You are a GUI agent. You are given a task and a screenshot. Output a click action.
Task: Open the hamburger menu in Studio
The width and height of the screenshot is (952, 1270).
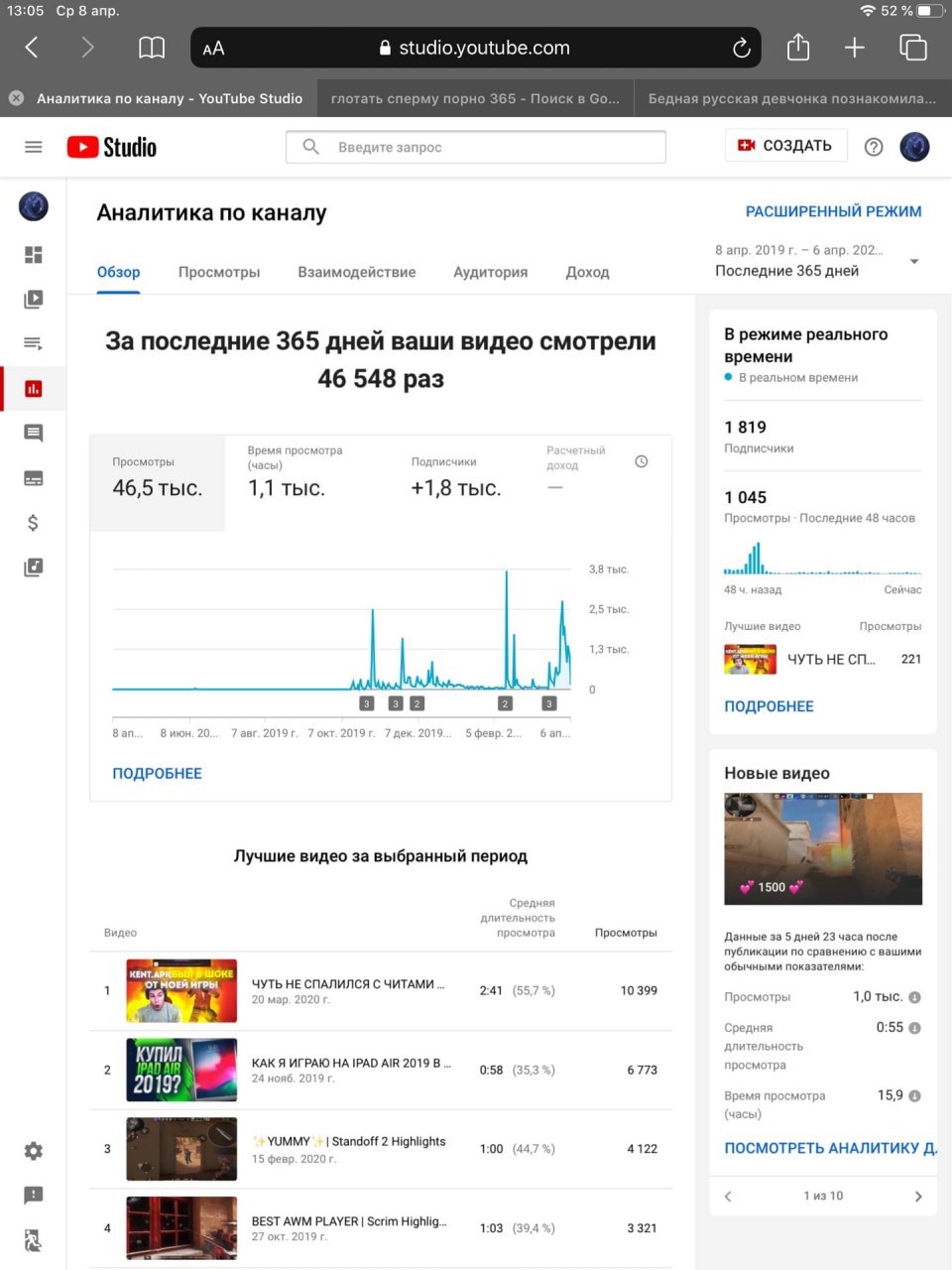tap(34, 147)
